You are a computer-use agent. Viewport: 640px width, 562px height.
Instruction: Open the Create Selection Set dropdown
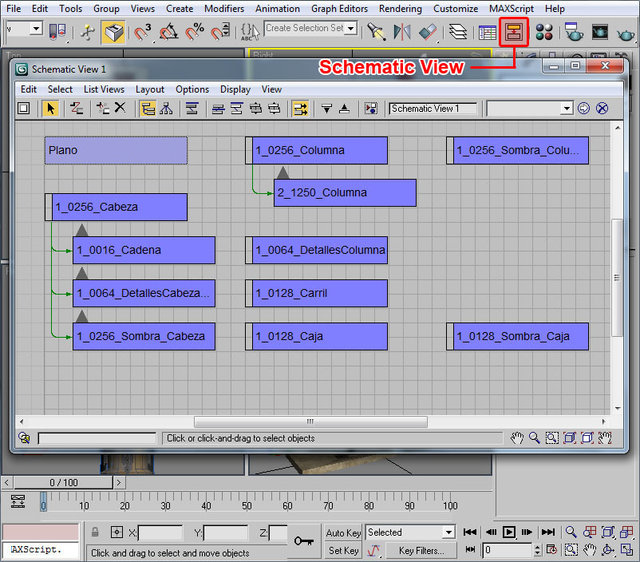[x=349, y=28]
